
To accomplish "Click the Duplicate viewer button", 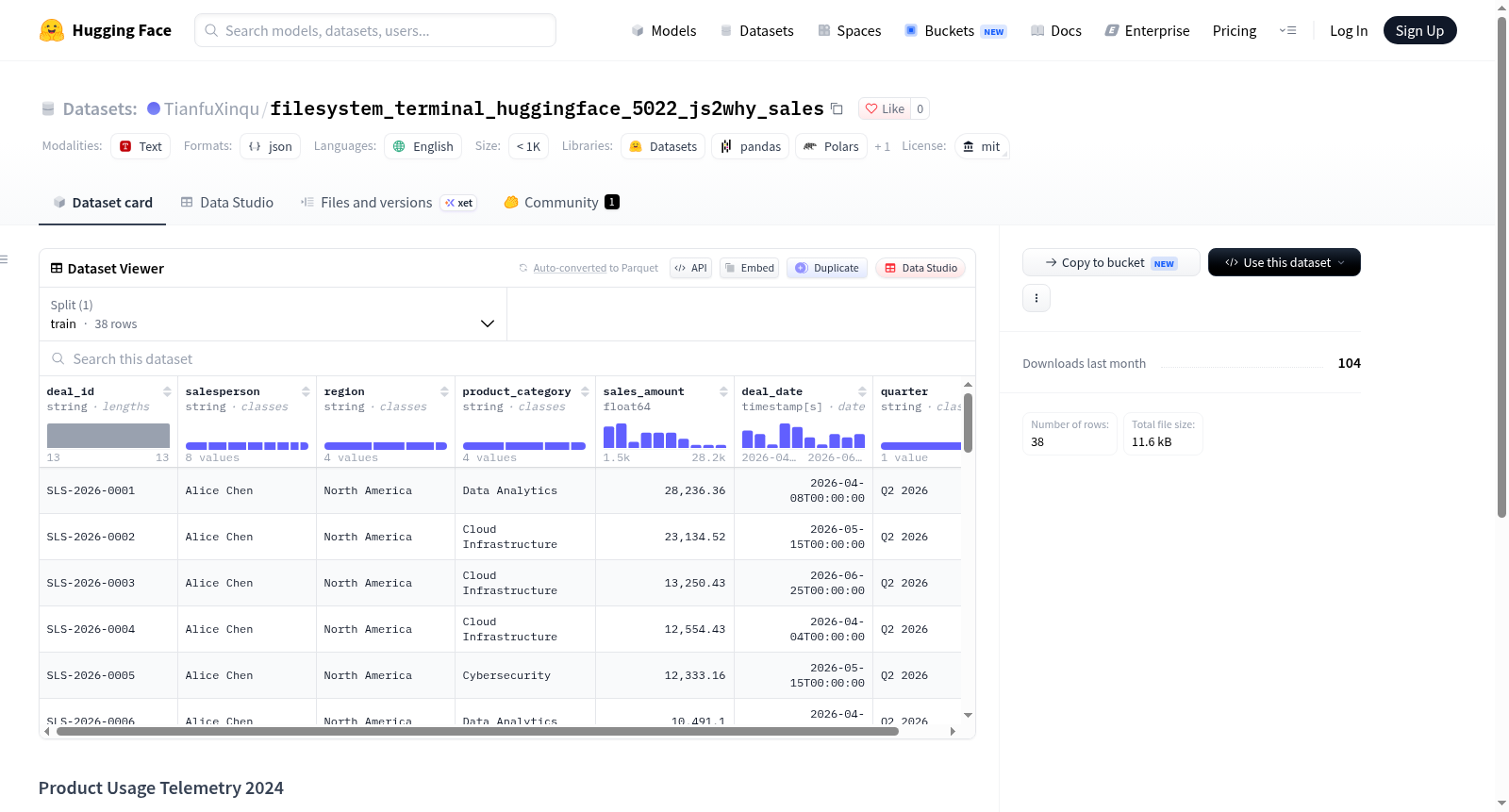I will (827, 268).
